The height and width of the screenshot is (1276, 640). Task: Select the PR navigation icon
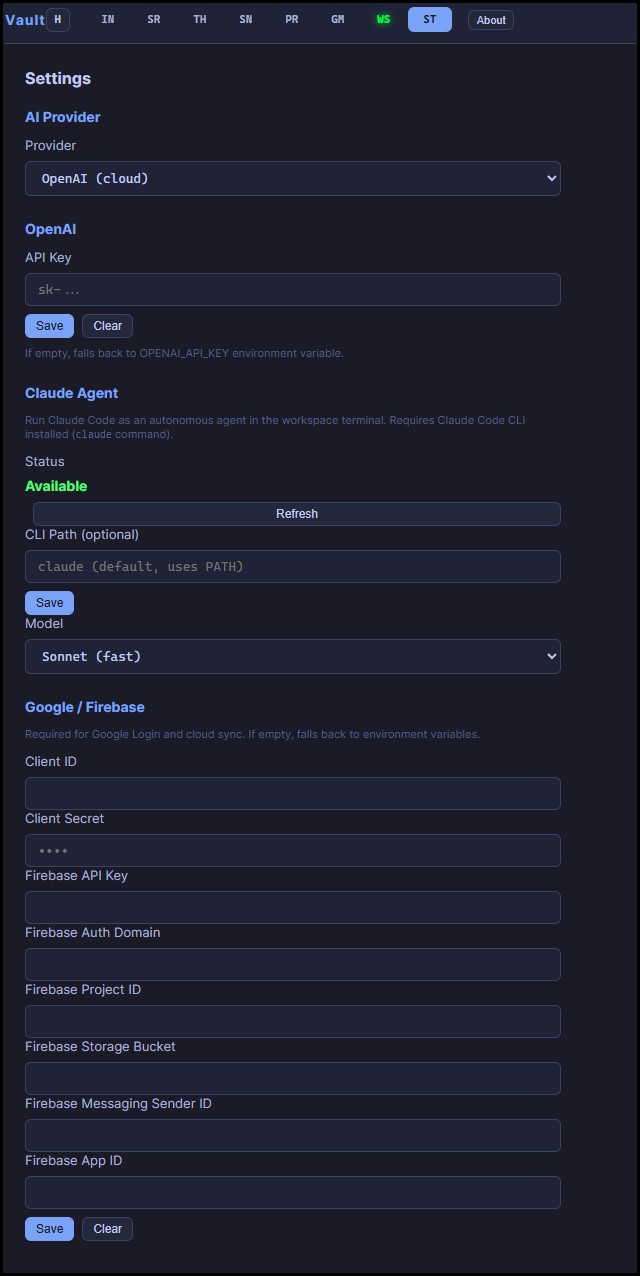pos(292,19)
